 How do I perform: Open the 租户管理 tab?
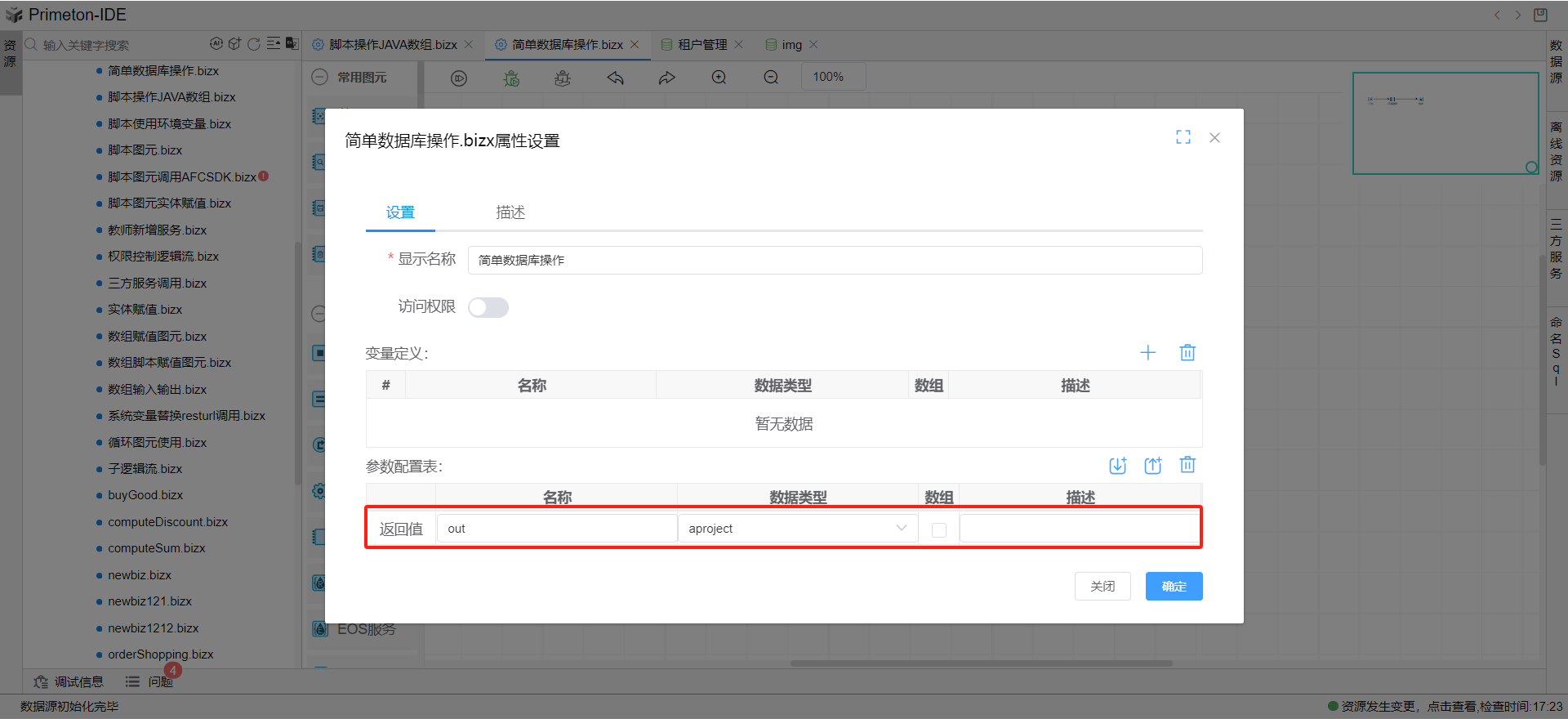(x=702, y=45)
